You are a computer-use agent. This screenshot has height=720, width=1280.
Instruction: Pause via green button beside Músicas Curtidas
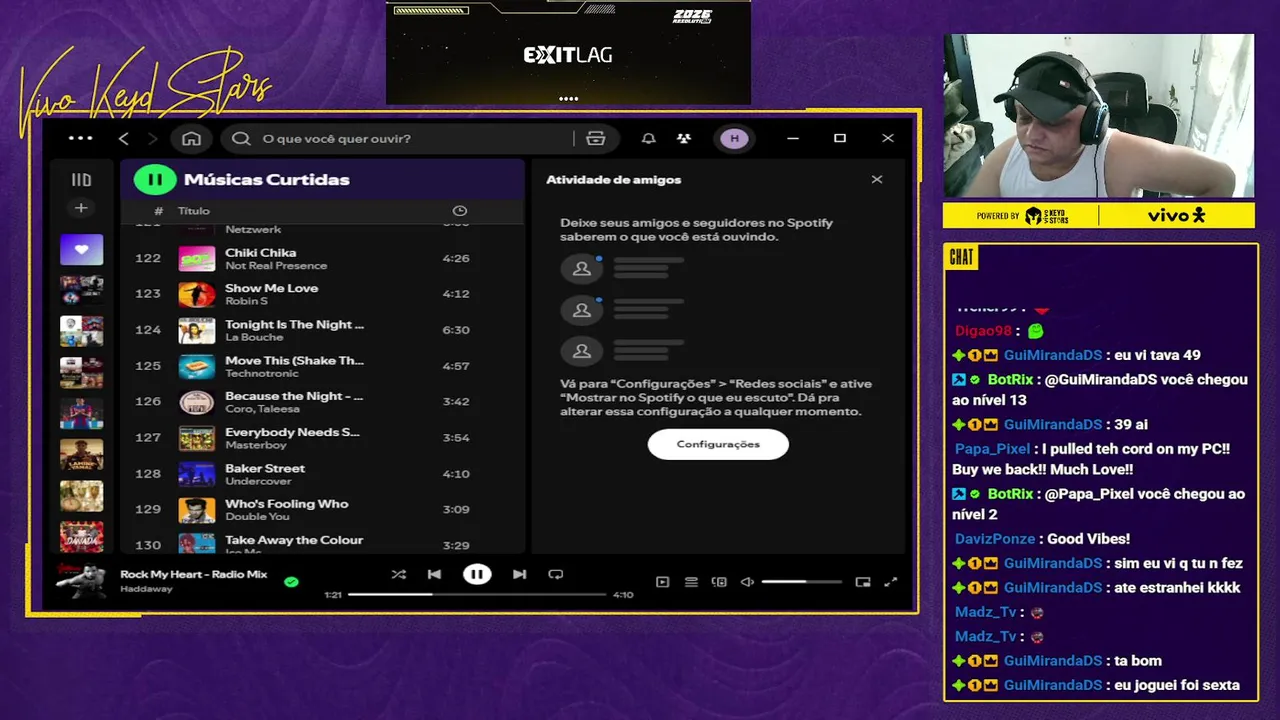(x=155, y=180)
